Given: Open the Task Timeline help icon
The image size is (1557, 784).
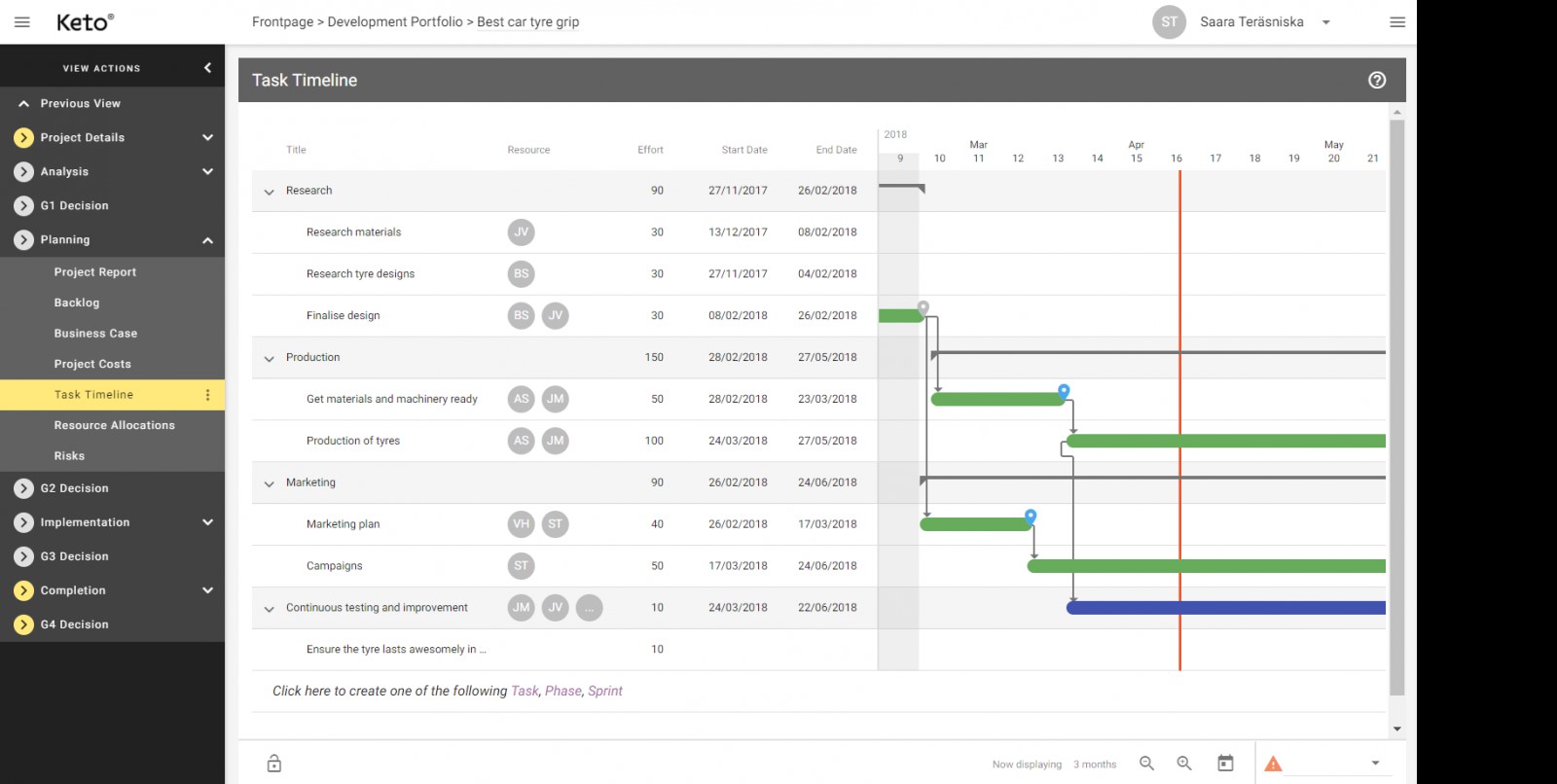Looking at the screenshot, I should (x=1377, y=80).
